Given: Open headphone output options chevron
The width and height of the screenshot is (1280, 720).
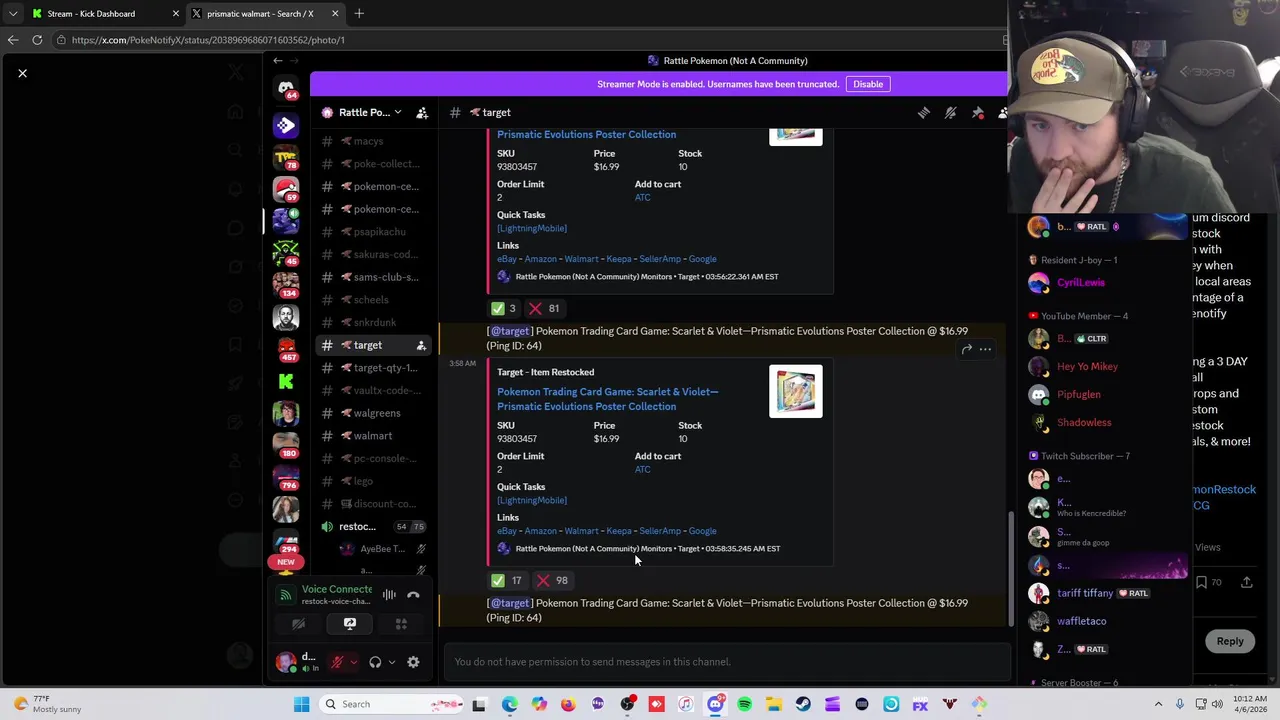Looking at the screenshot, I should click(391, 662).
